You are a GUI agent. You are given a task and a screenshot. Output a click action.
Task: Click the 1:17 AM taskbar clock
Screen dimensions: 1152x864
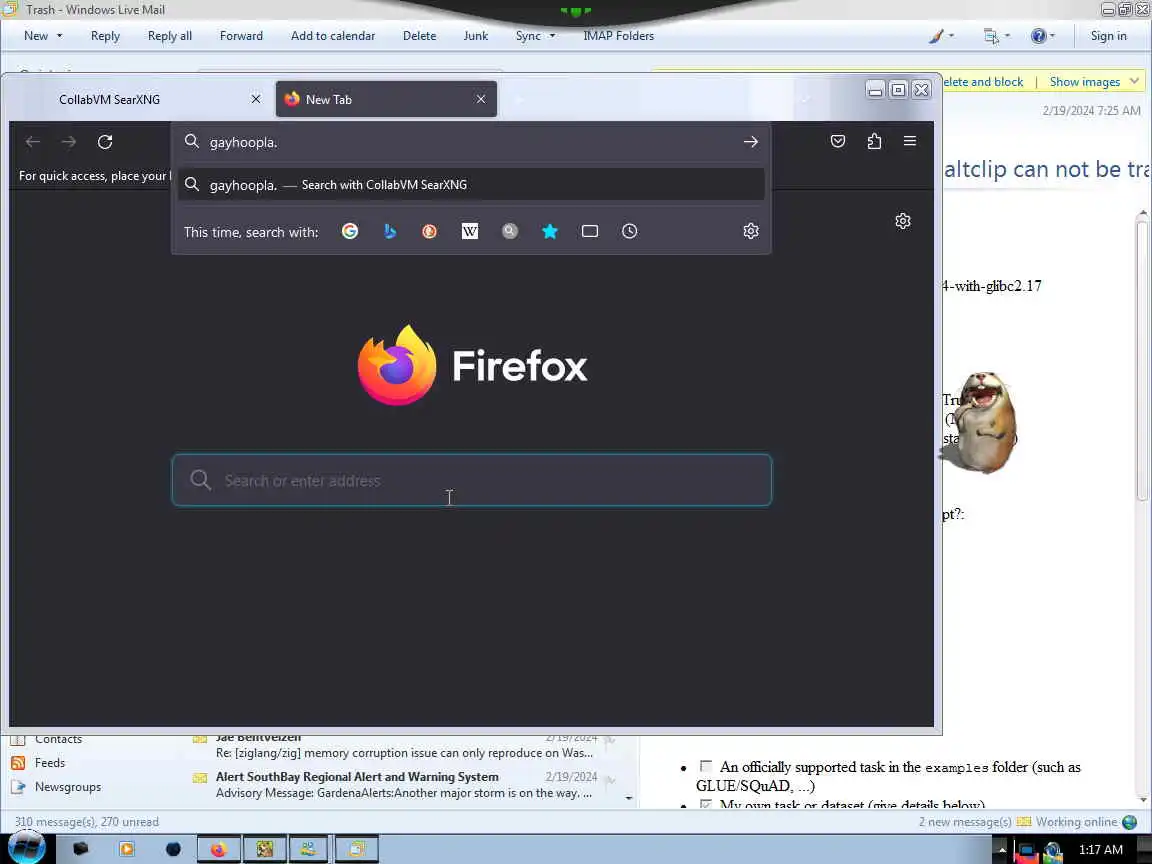(x=1100, y=849)
